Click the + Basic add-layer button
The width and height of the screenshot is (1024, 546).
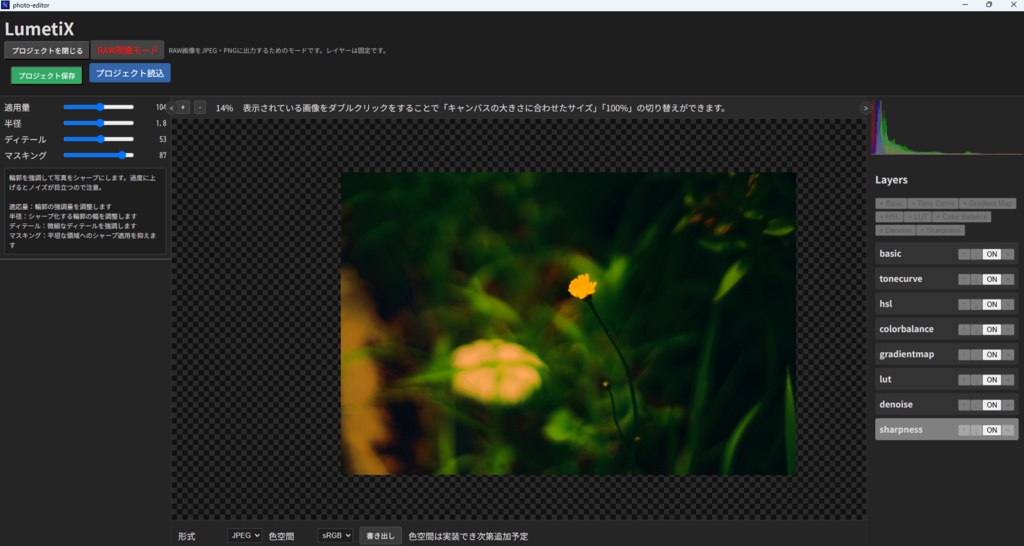click(x=891, y=204)
